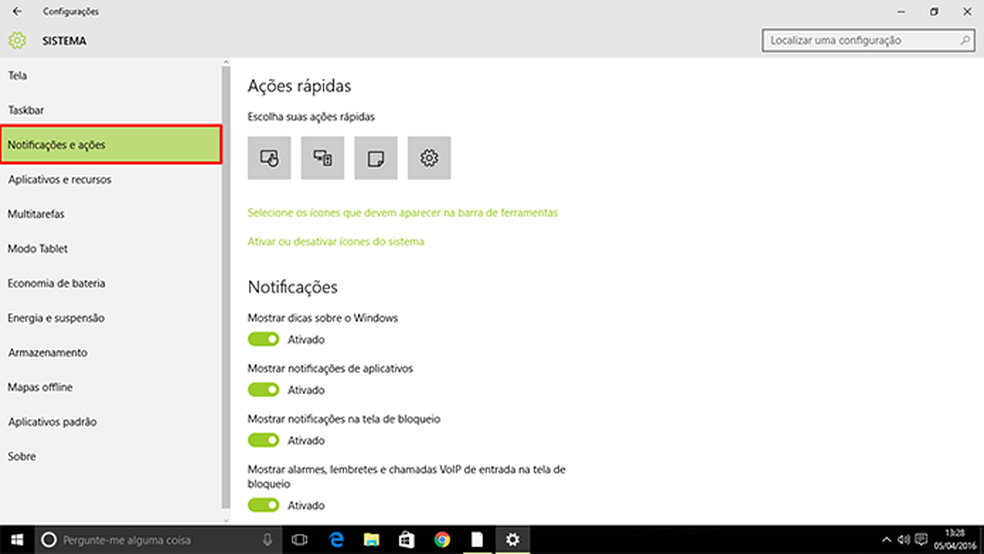
Task: Toggle Mostrar dicas sobre o Windows
Action: [x=264, y=339]
